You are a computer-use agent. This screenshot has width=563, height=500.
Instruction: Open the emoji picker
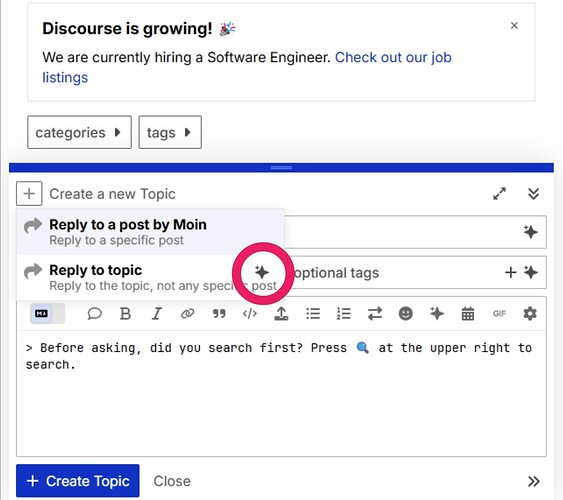tap(406, 314)
